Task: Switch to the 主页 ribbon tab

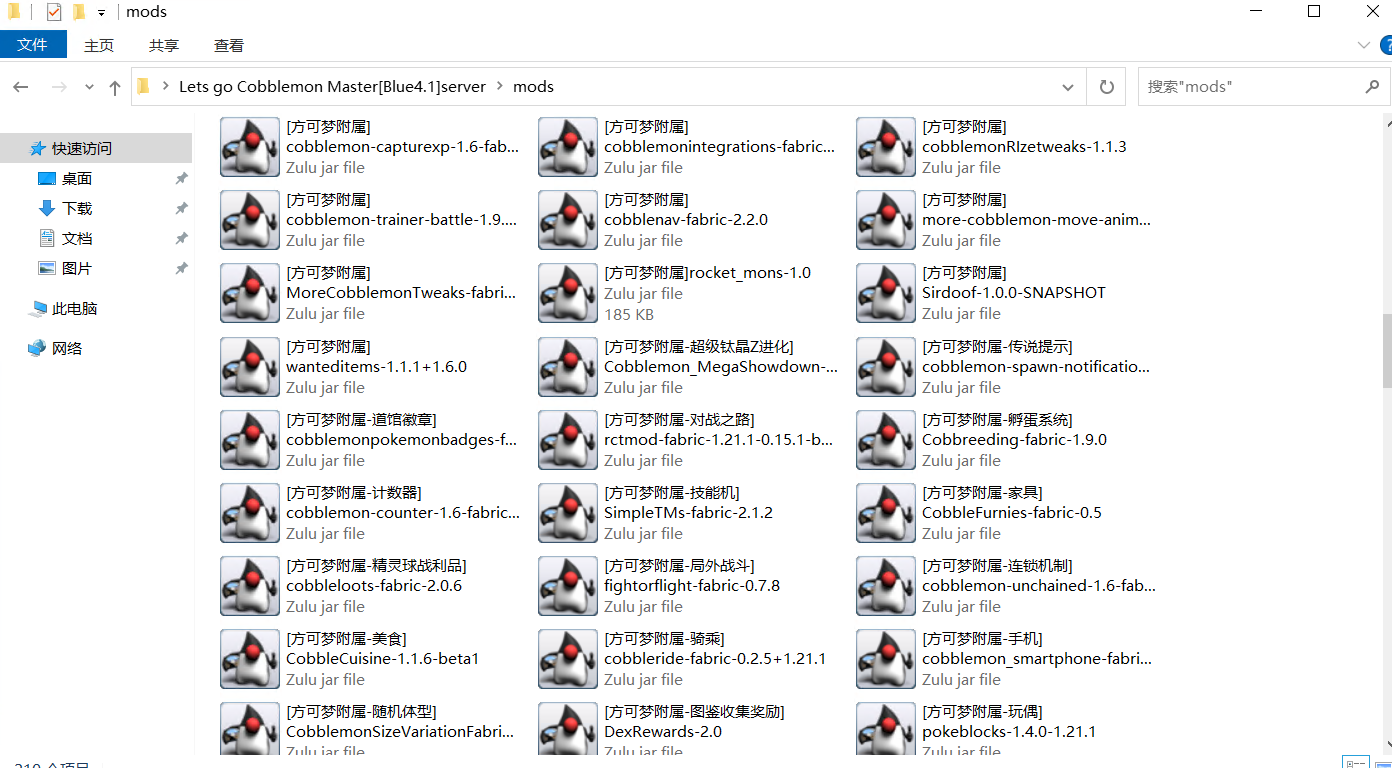Action: tap(99, 45)
